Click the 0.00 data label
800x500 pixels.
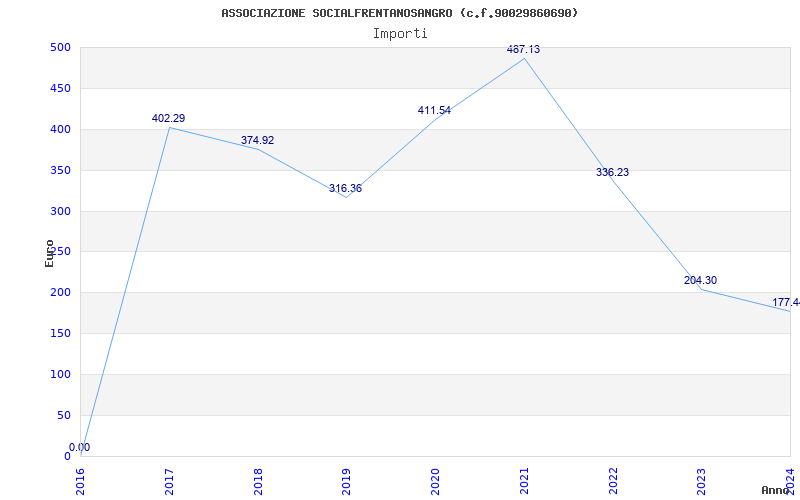click(80, 447)
